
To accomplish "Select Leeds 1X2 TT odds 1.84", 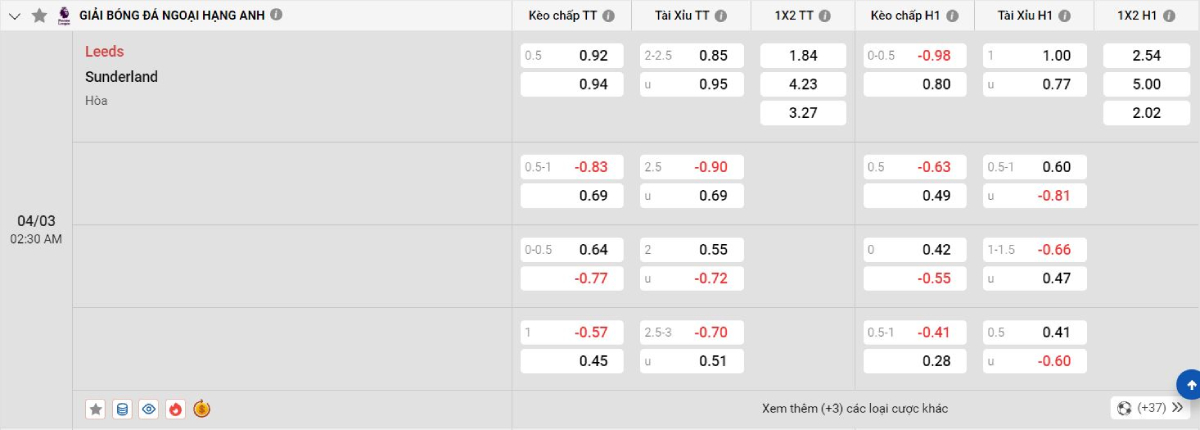I will (803, 56).
